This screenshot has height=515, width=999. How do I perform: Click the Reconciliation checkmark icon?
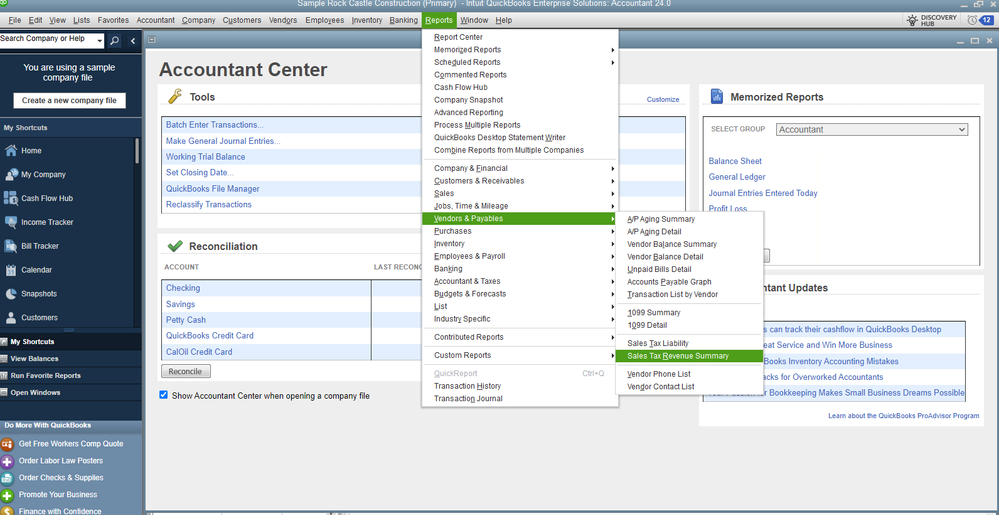point(175,246)
